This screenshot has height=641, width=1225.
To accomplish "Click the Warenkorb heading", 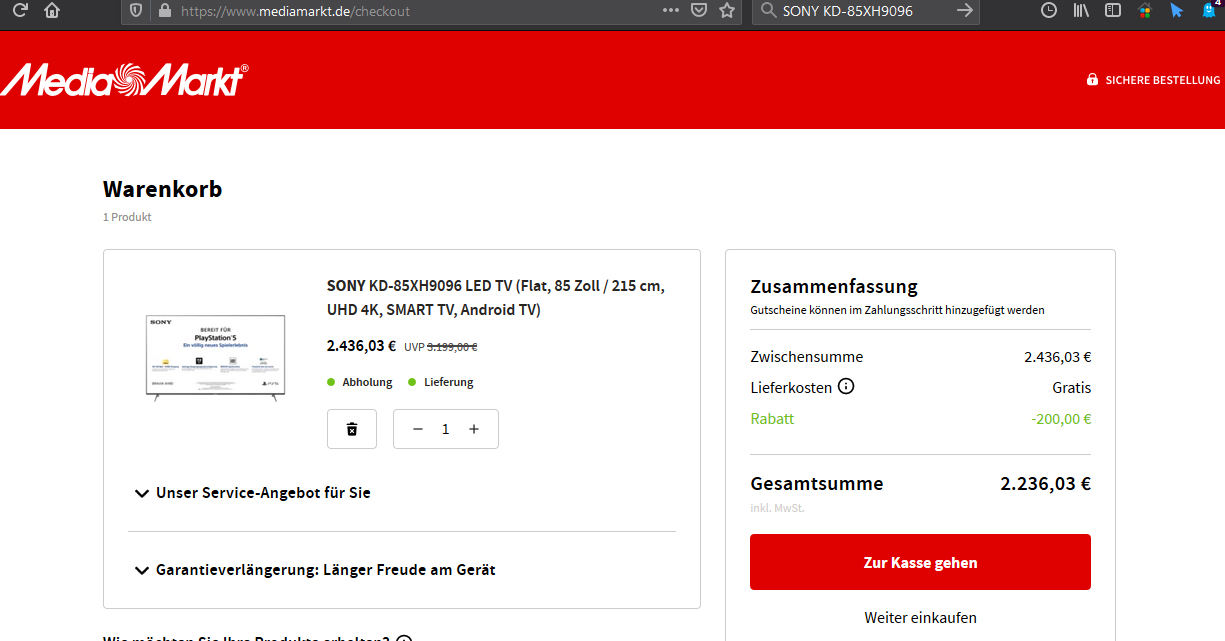I will coord(162,189).
